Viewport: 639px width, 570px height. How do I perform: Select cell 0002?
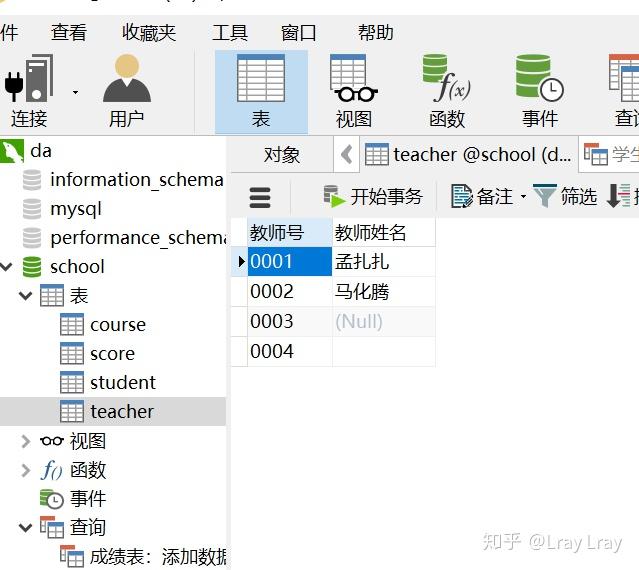click(x=290, y=292)
